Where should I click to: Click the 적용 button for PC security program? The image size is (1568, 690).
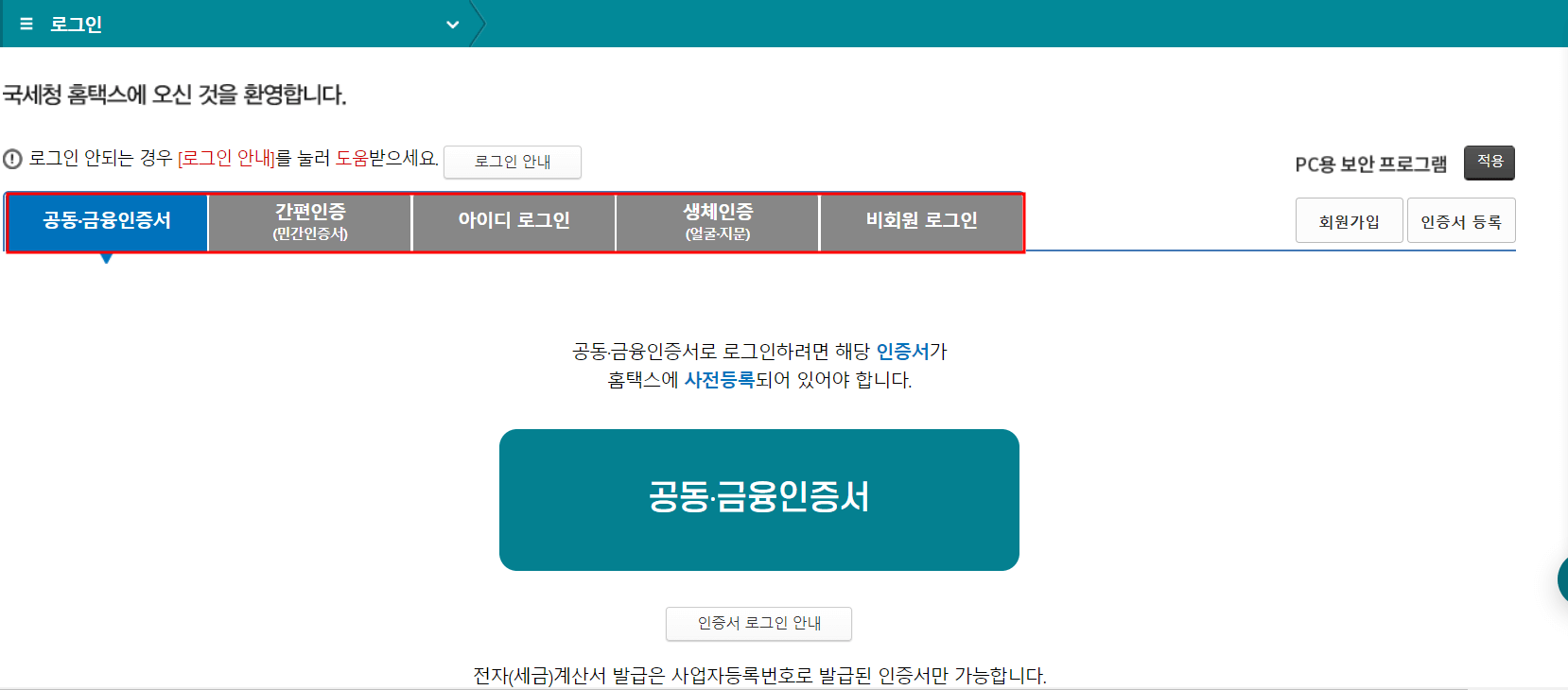click(1490, 162)
